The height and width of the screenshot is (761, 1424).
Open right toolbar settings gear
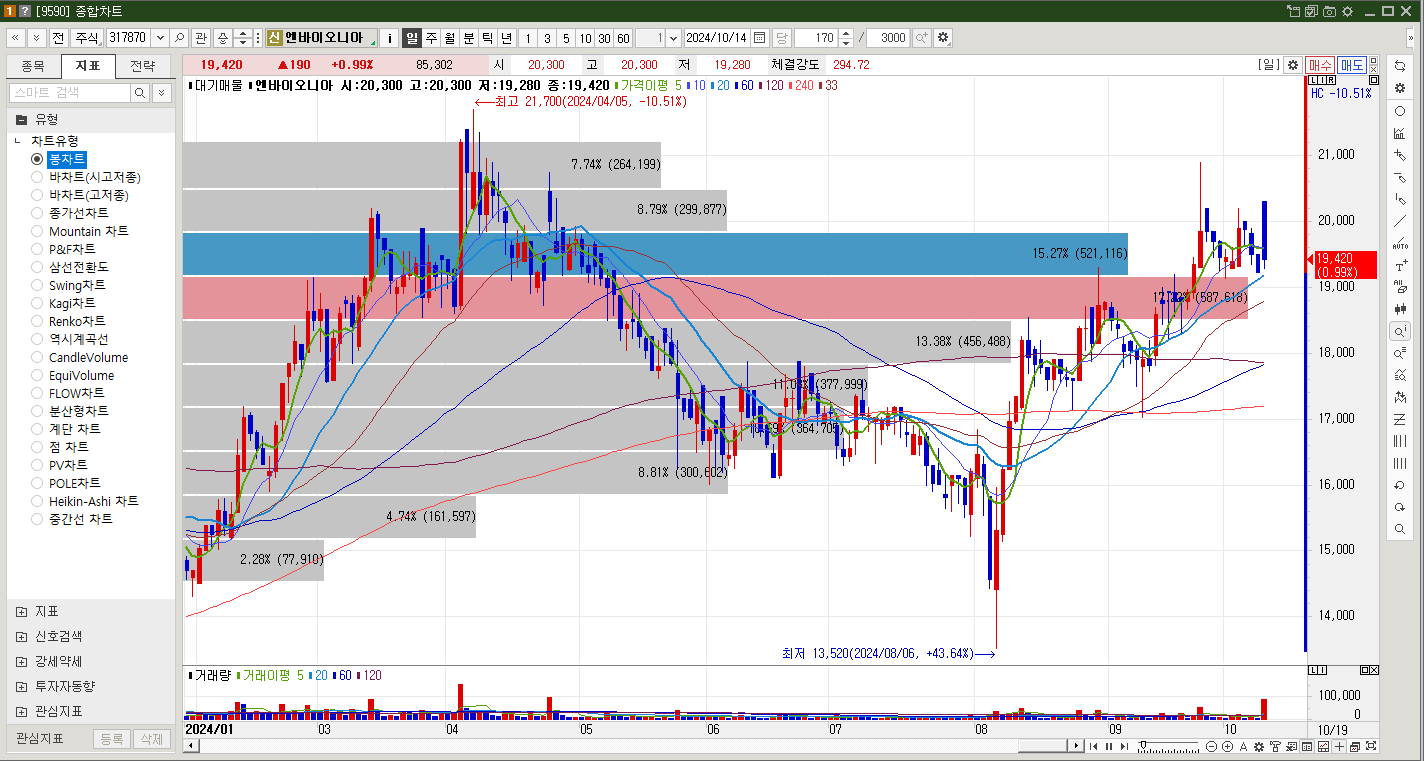pyautogui.click(x=1400, y=88)
